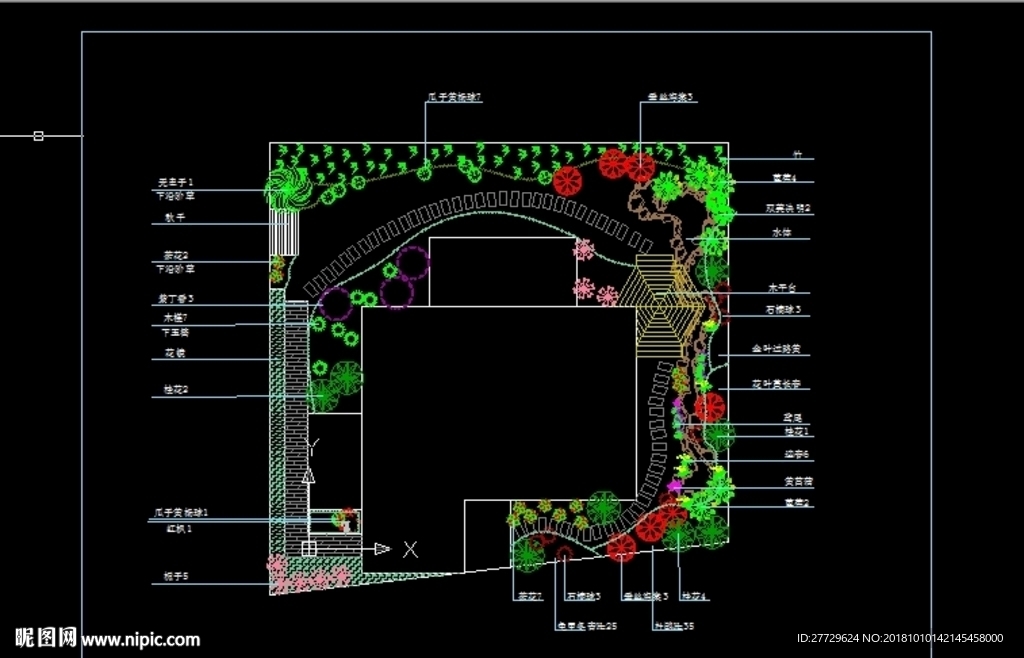Viewport: 1024px width, 658px height.
Task: Click the 垂丝海棠3 label at top right
Action: [670, 97]
